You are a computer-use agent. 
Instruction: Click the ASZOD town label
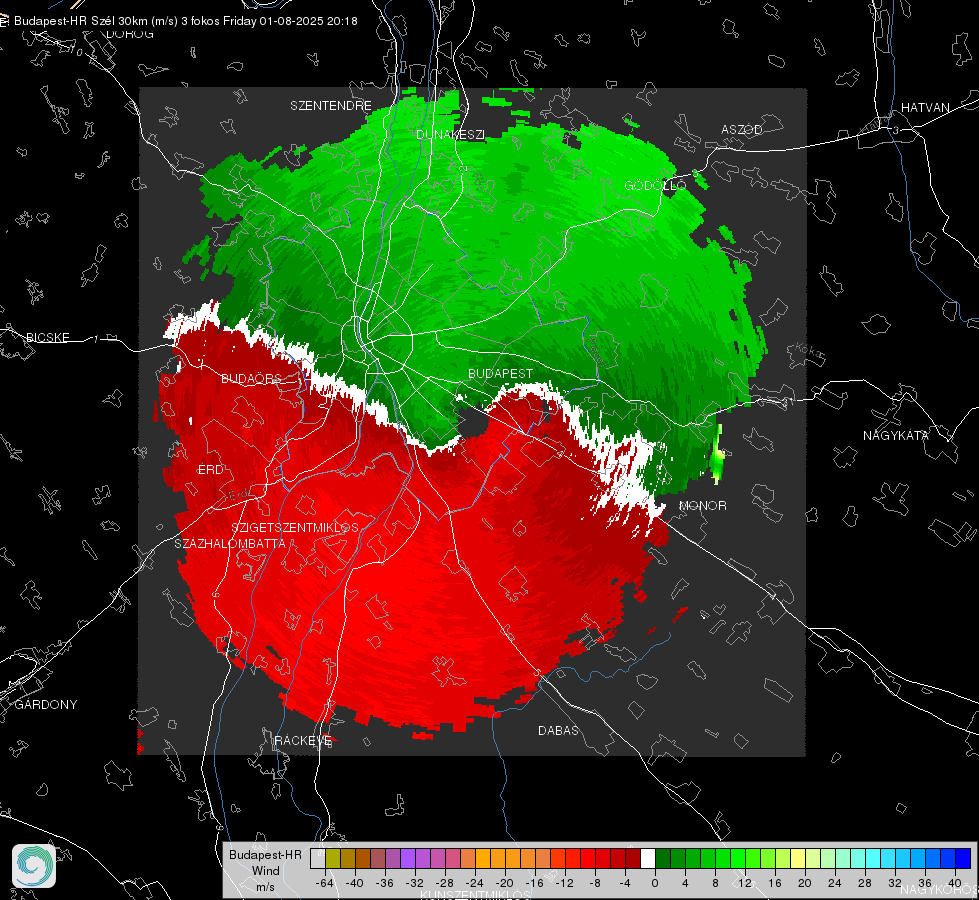[x=742, y=129]
